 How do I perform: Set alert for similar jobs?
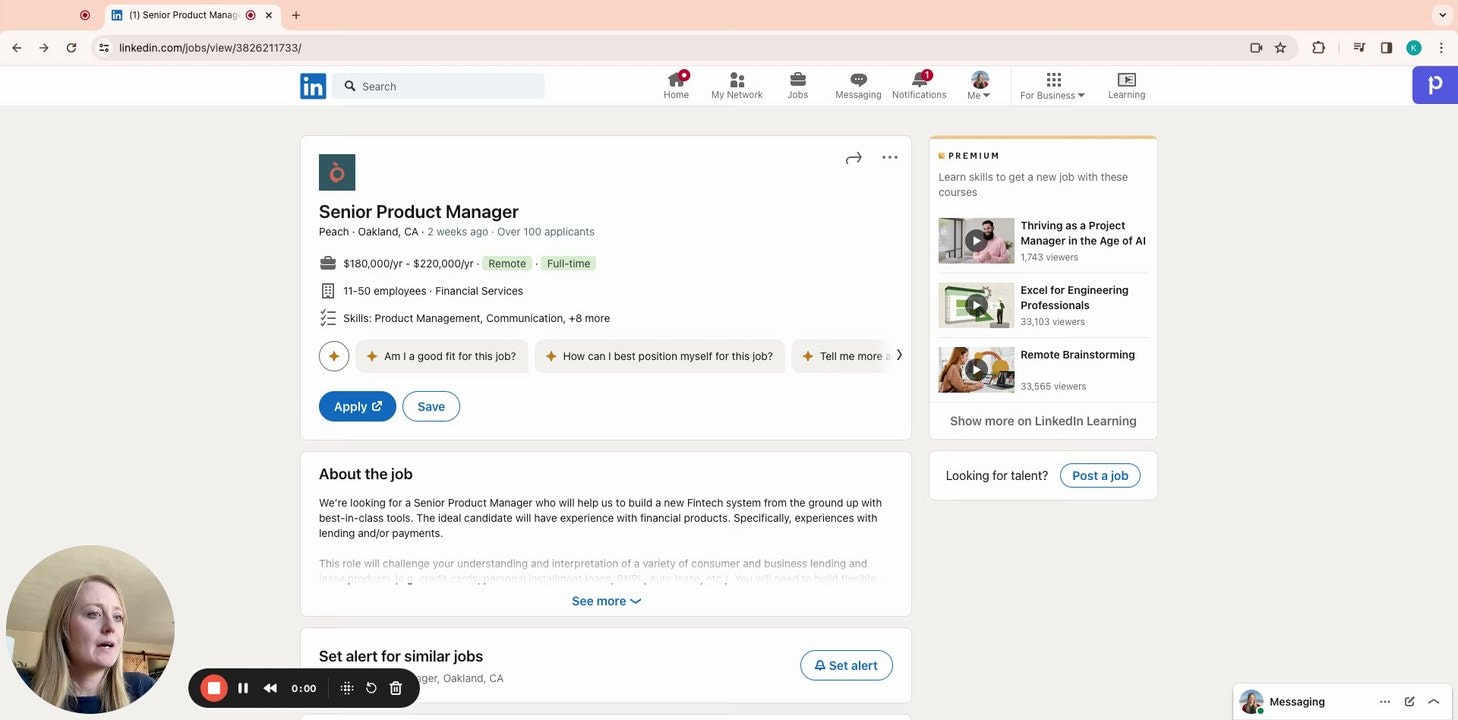(x=846, y=666)
